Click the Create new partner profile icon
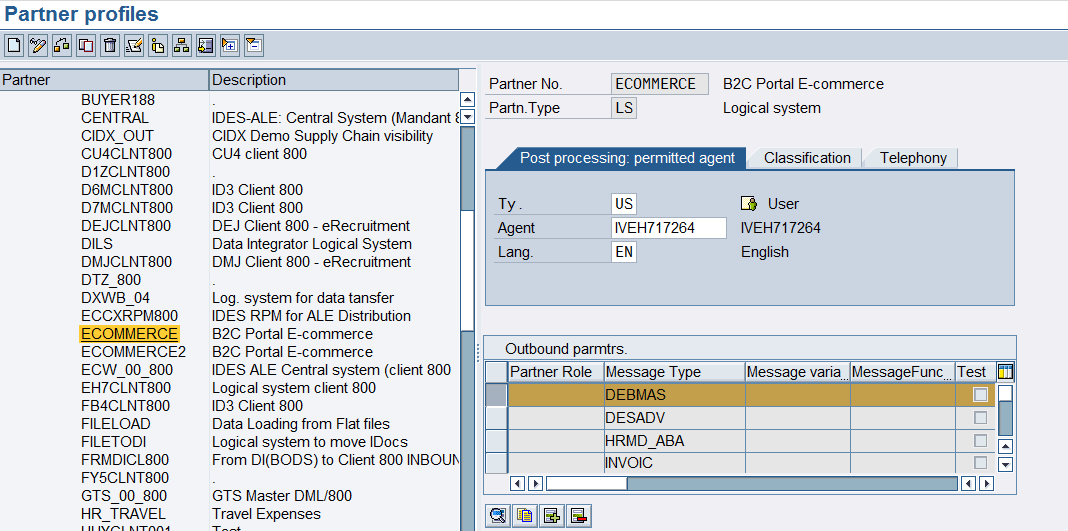Screen dimensions: 1068x531 pyautogui.click(x=14, y=45)
